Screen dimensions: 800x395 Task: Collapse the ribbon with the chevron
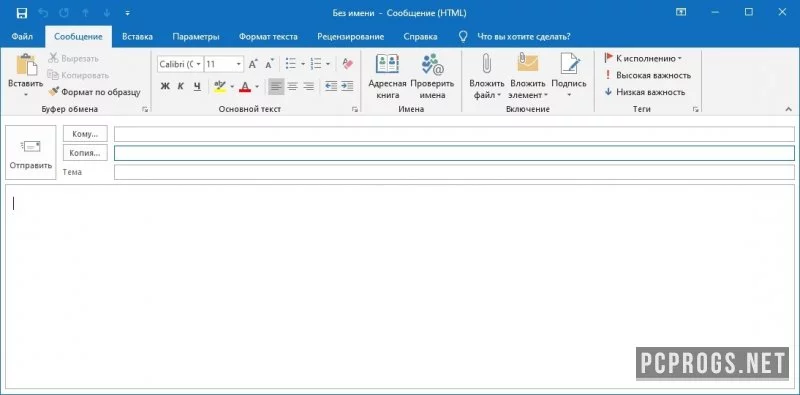(x=789, y=109)
